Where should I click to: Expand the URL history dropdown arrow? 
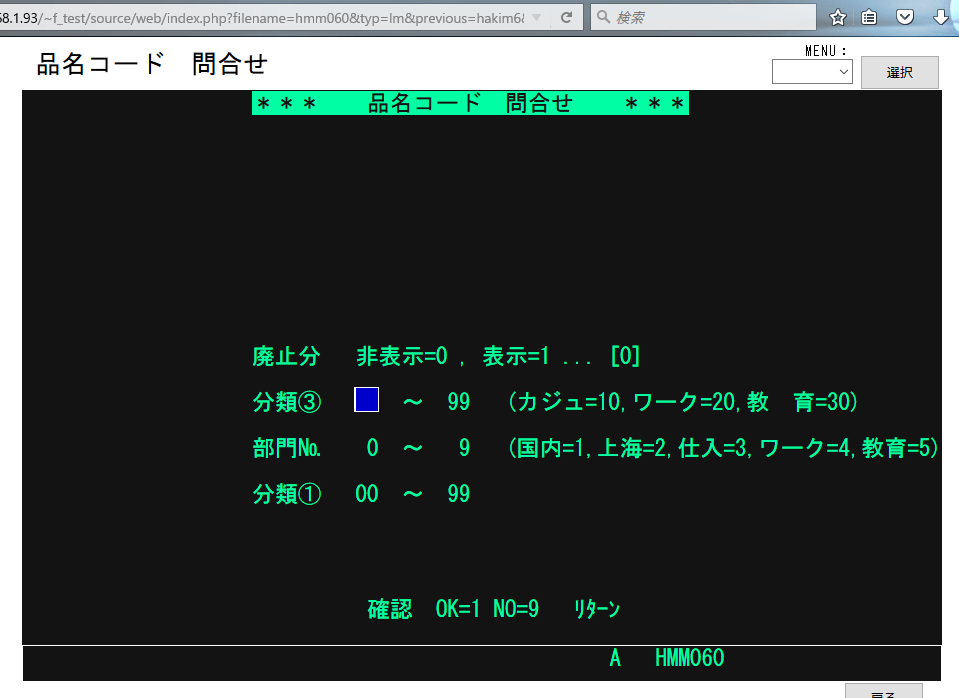(x=536, y=18)
